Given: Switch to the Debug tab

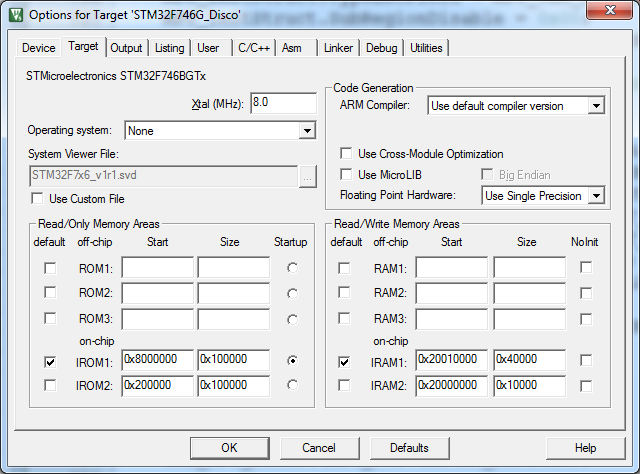Looking at the screenshot, I should pyautogui.click(x=382, y=48).
